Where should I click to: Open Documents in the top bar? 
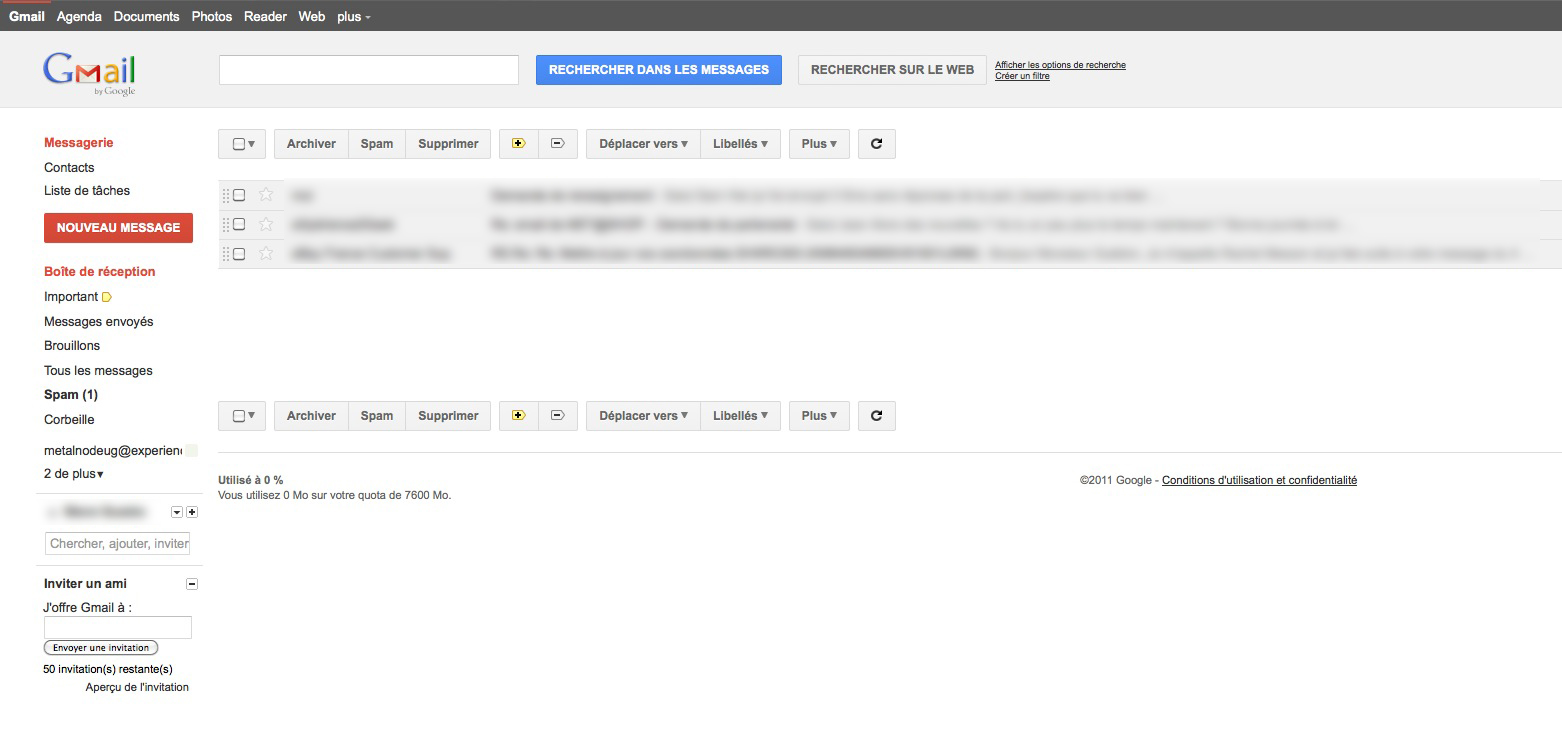point(147,16)
